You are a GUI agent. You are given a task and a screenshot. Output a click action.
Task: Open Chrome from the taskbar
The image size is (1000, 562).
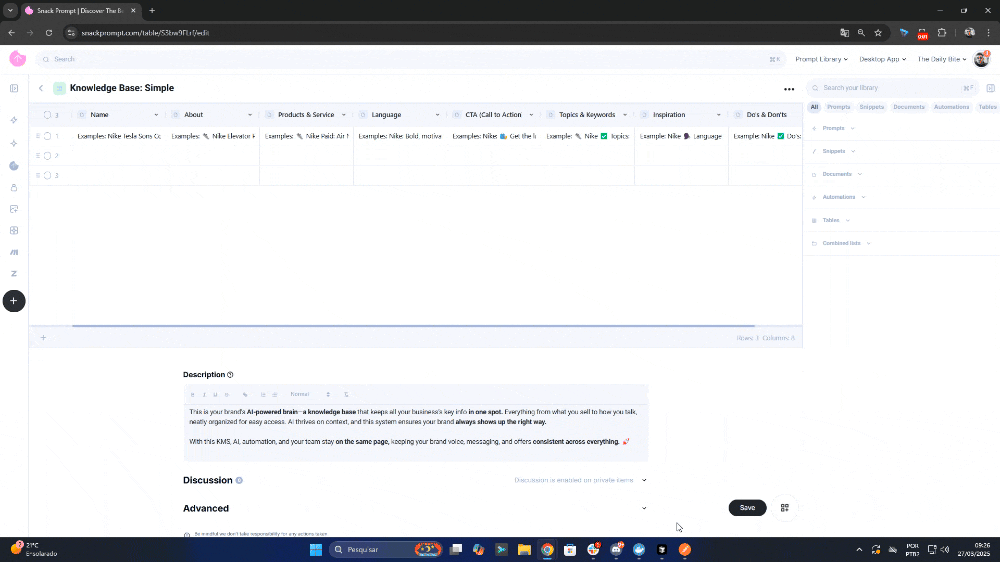[547, 550]
